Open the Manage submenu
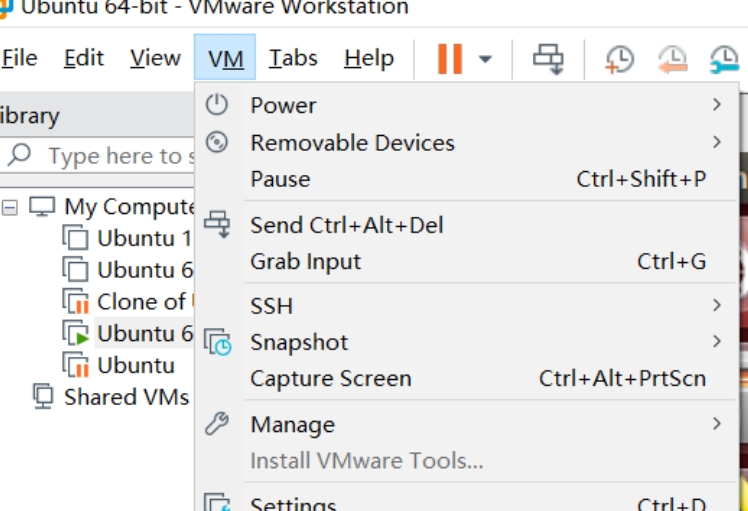 pos(467,424)
